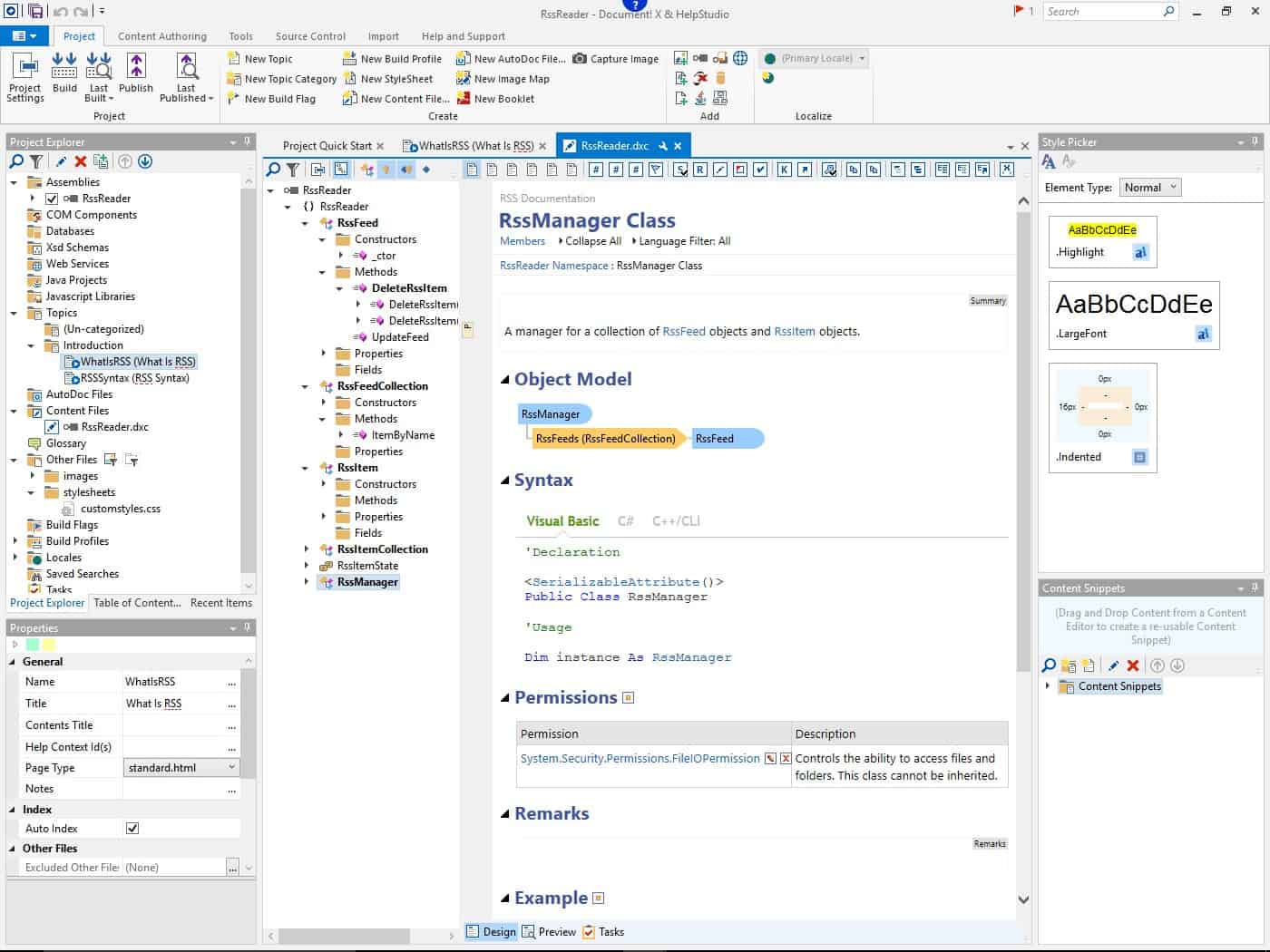Click the Search field in title bar
The height and width of the screenshot is (952, 1270).
tap(1103, 12)
